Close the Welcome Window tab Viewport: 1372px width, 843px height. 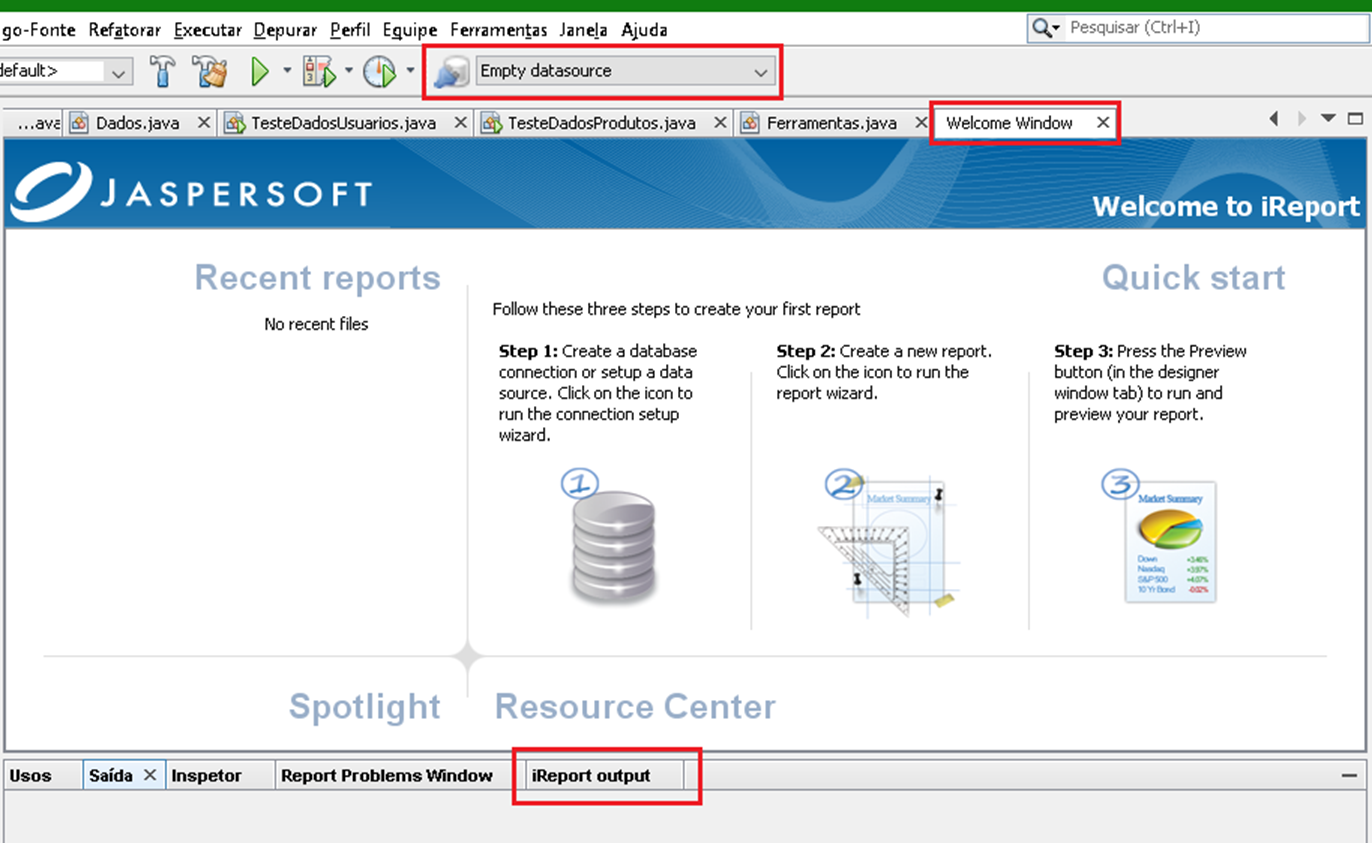[x=1103, y=122]
